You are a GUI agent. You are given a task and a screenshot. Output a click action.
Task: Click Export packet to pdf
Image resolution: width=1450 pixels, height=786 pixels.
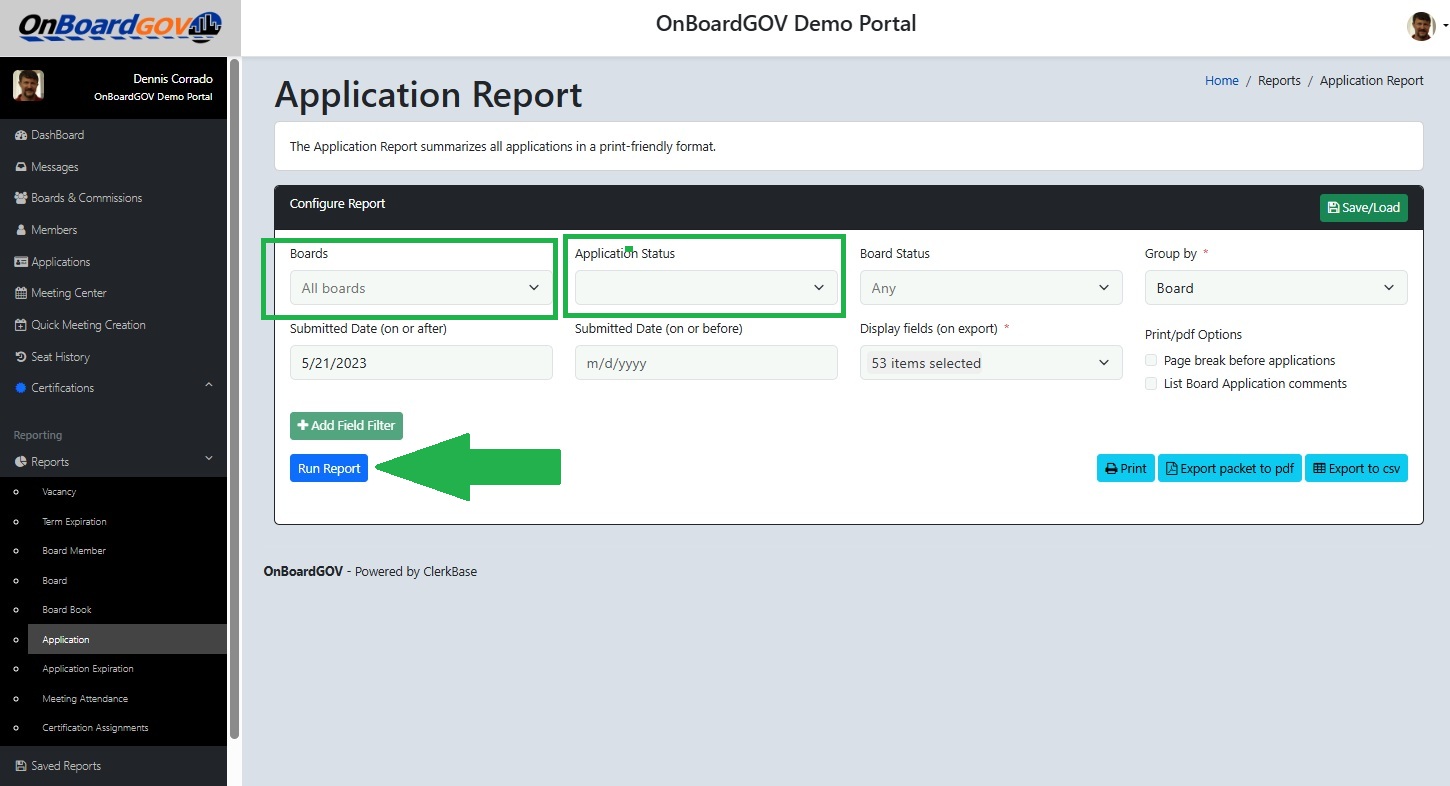(x=1230, y=469)
